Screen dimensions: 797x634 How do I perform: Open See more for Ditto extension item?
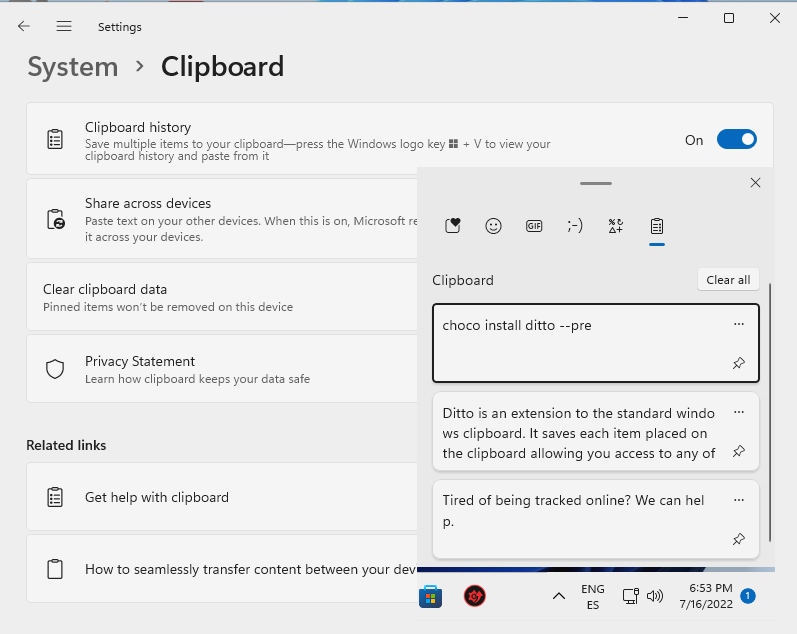pos(739,412)
